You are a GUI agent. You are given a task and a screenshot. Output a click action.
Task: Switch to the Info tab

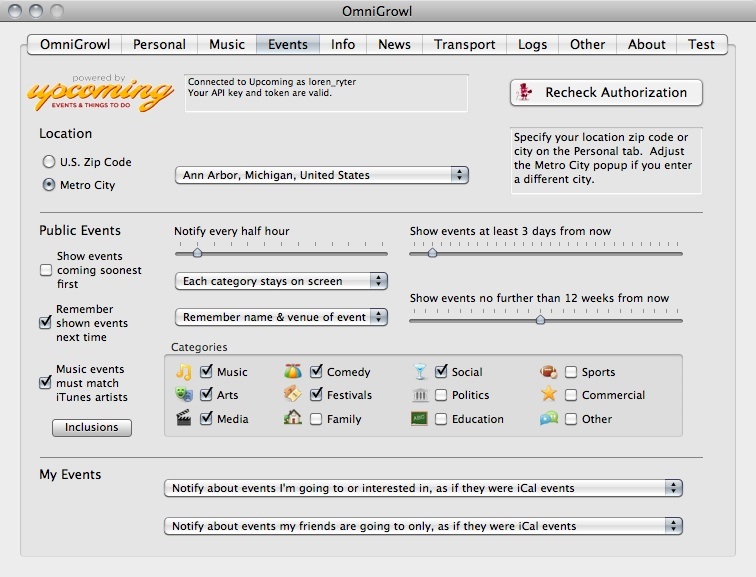[343, 44]
